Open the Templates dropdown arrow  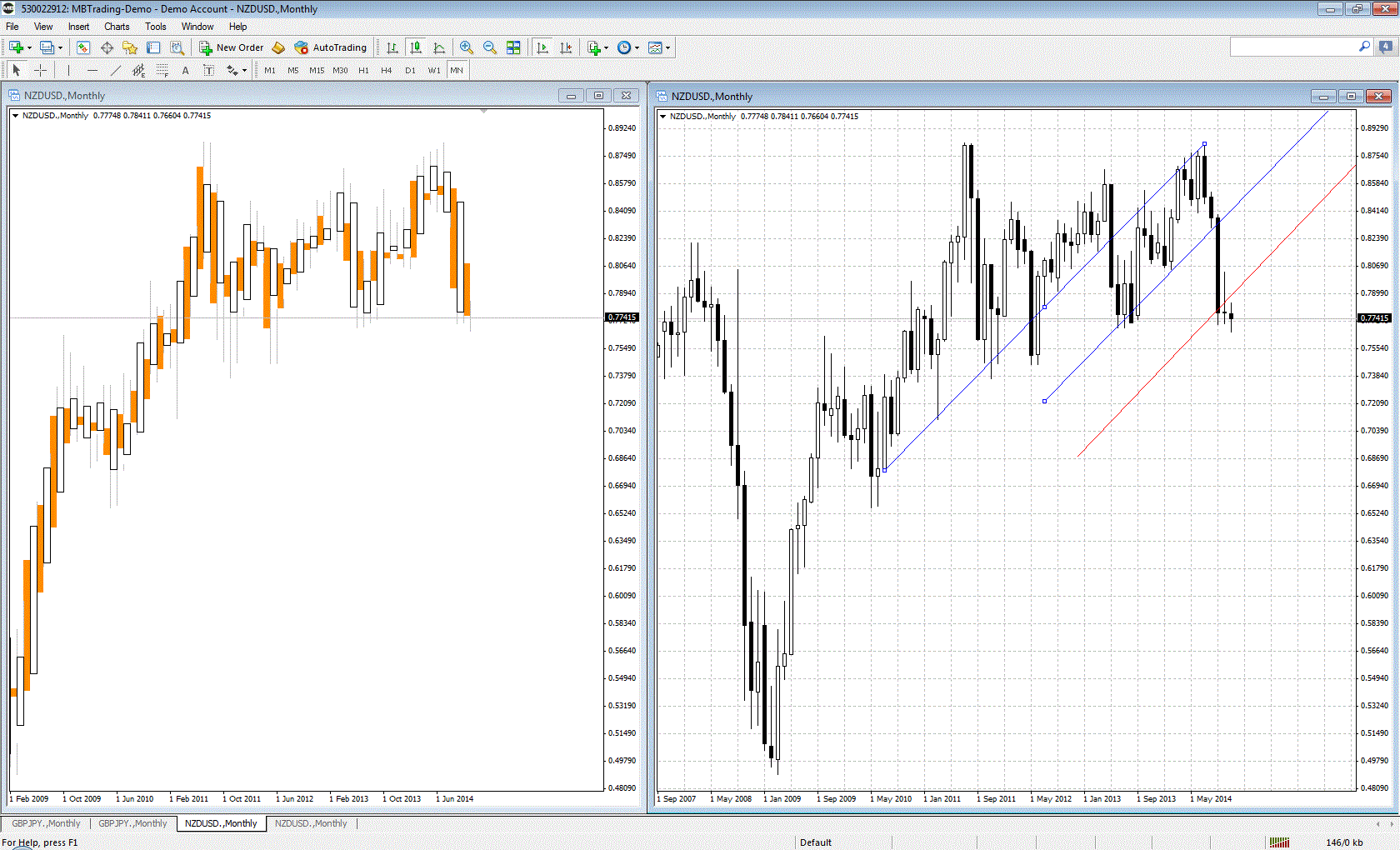(667, 47)
